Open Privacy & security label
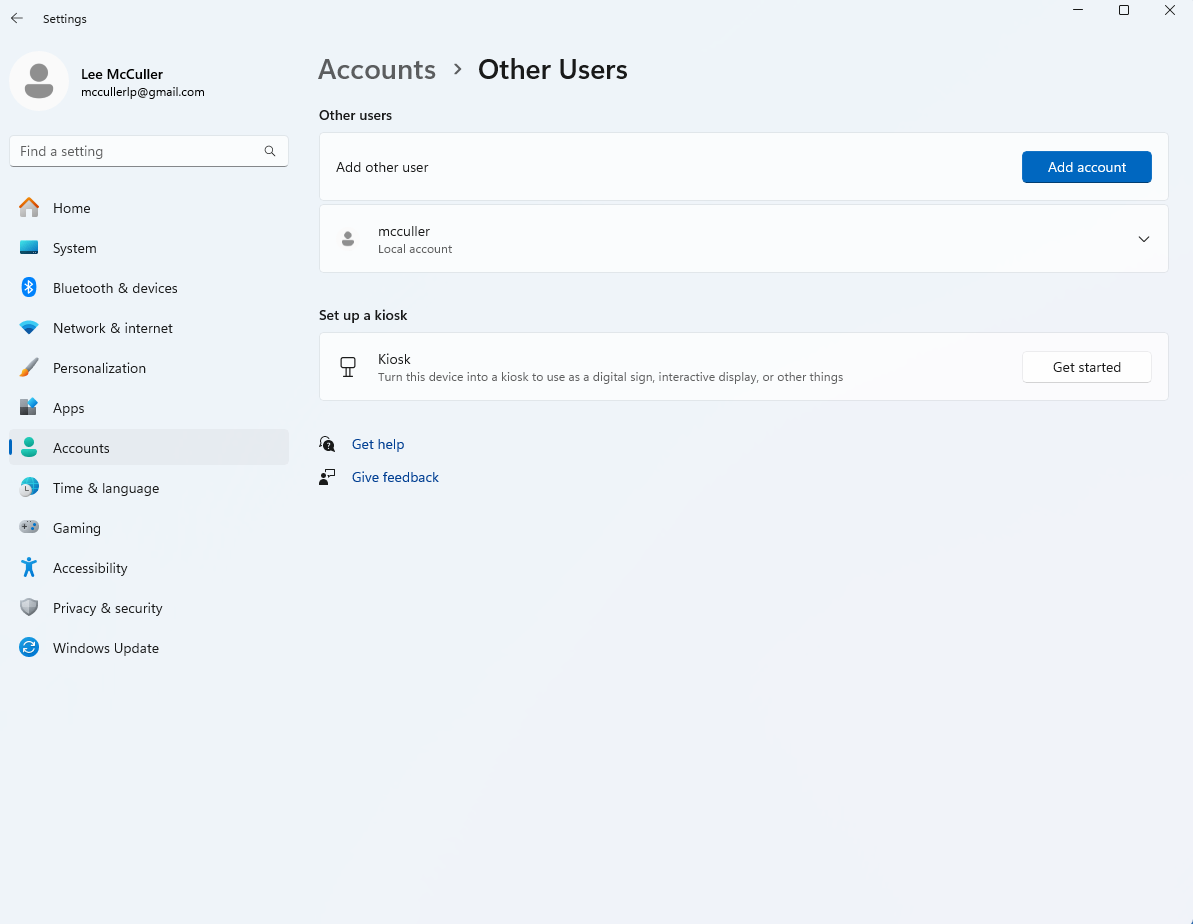Screen dimensions: 1193x924 (x=107, y=608)
